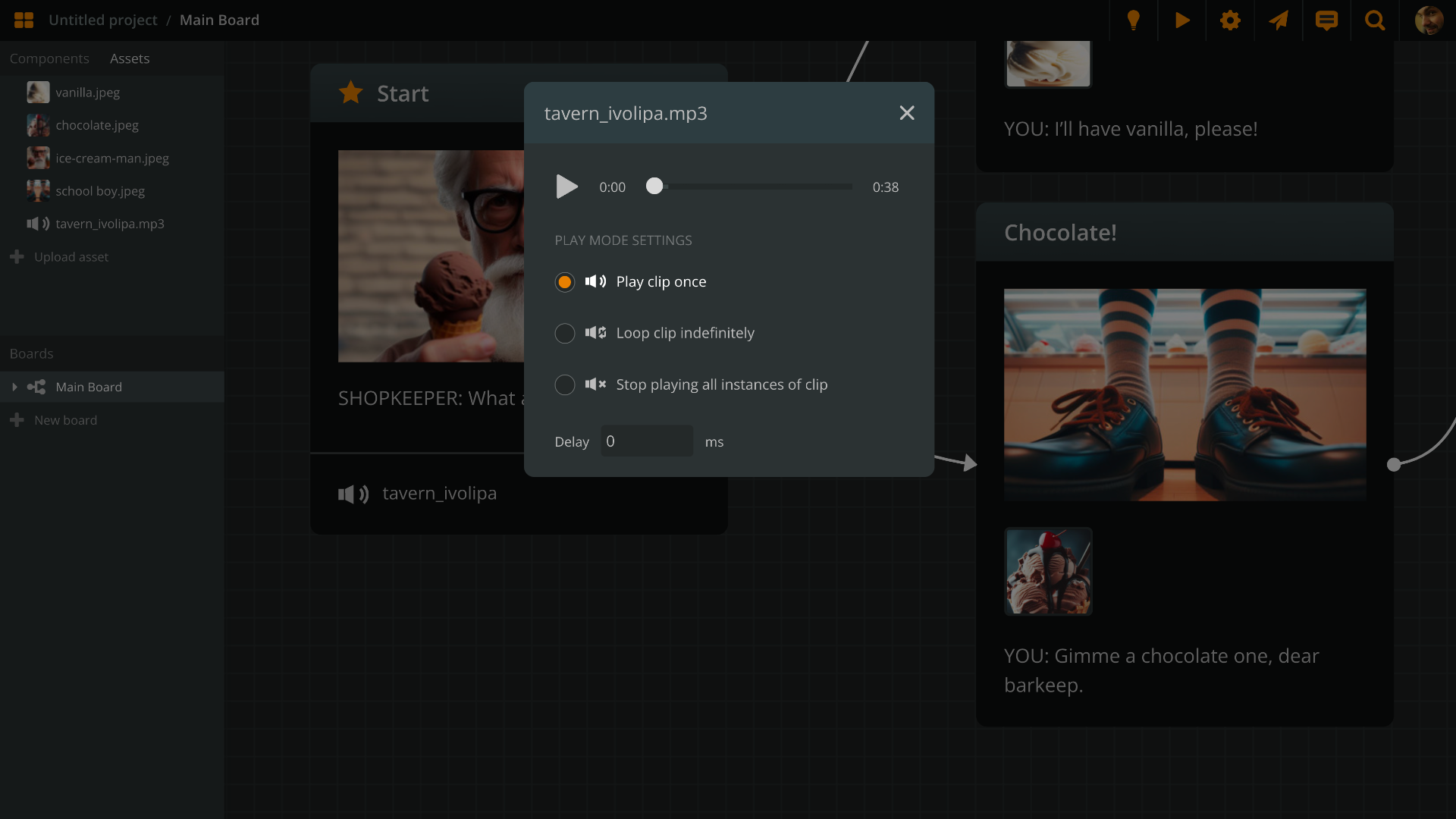Click New board button
Image resolution: width=1456 pixels, height=819 pixels.
pos(65,420)
